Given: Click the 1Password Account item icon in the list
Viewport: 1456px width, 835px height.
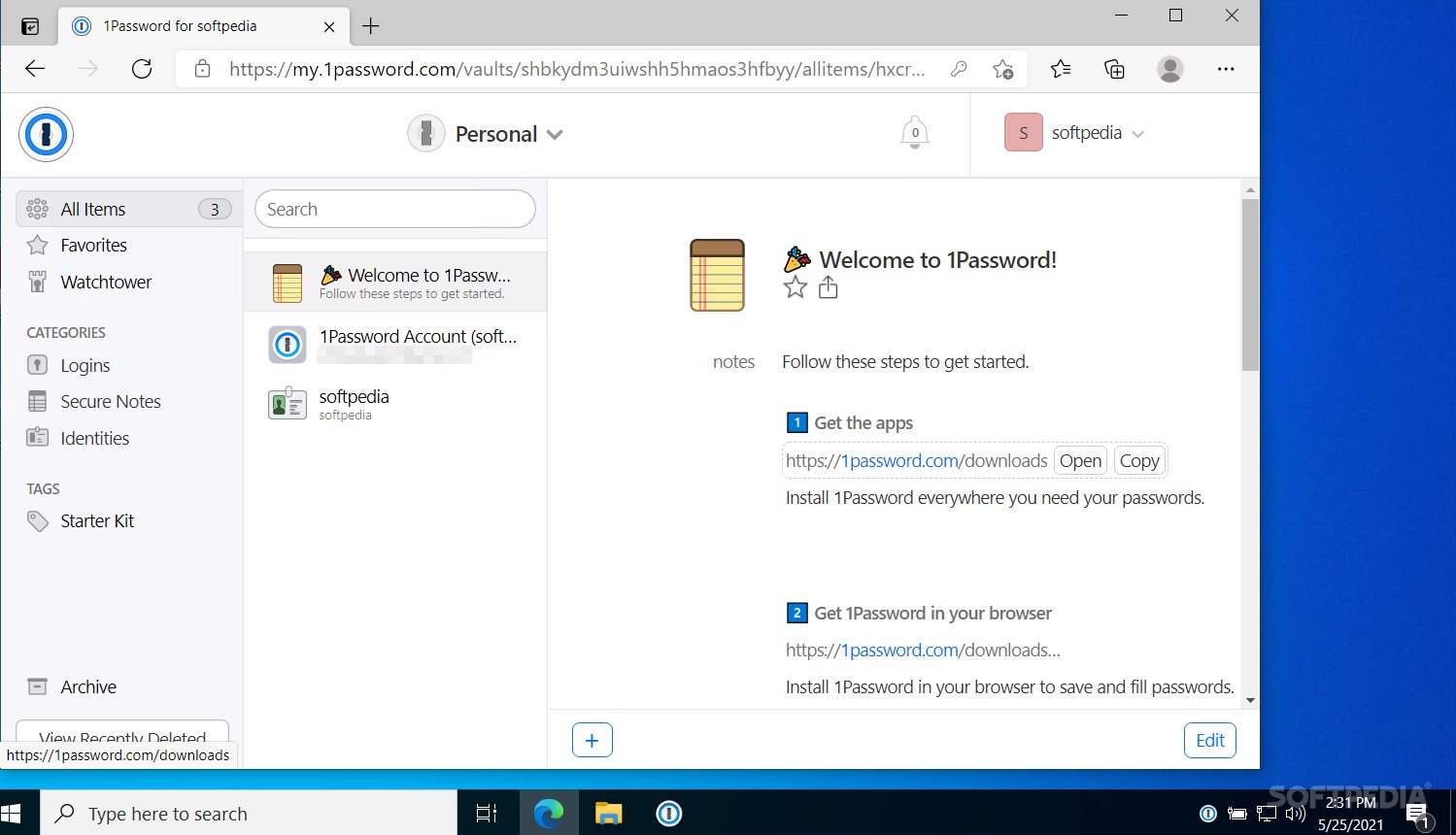Looking at the screenshot, I should 288,344.
